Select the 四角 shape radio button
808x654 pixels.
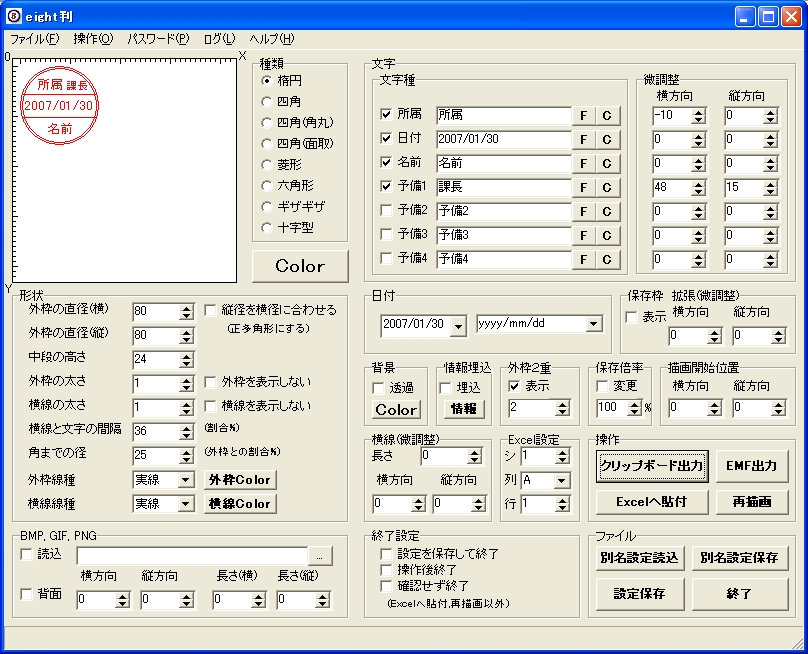point(266,102)
